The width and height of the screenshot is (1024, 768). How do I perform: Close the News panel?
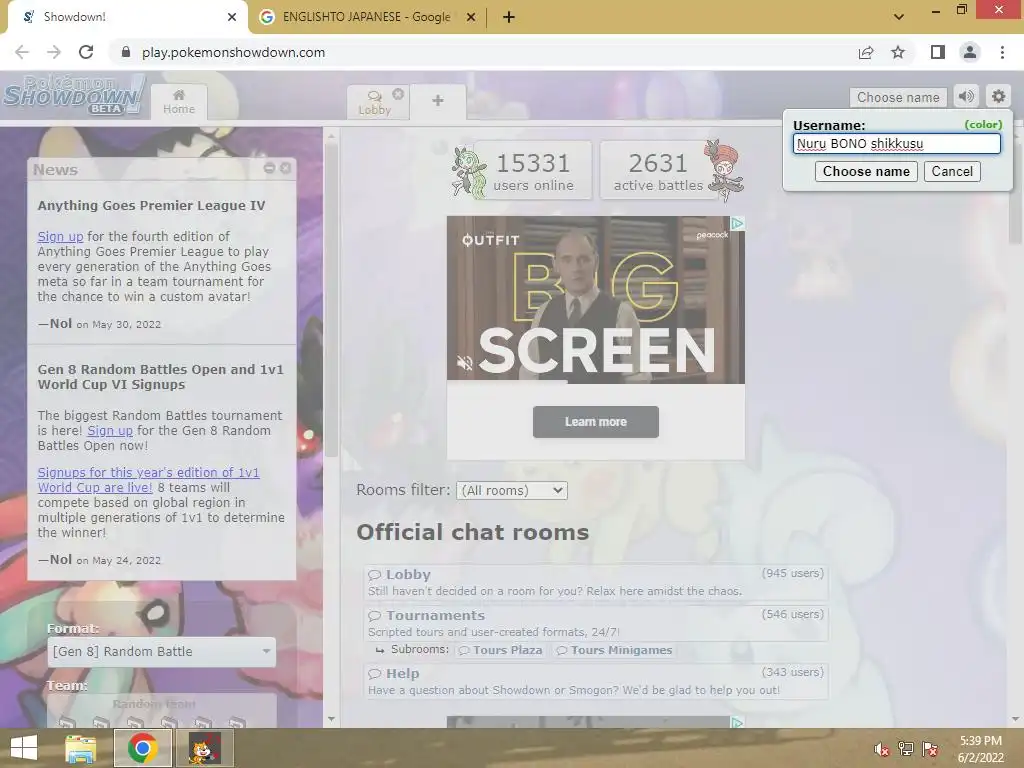tap(285, 168)
